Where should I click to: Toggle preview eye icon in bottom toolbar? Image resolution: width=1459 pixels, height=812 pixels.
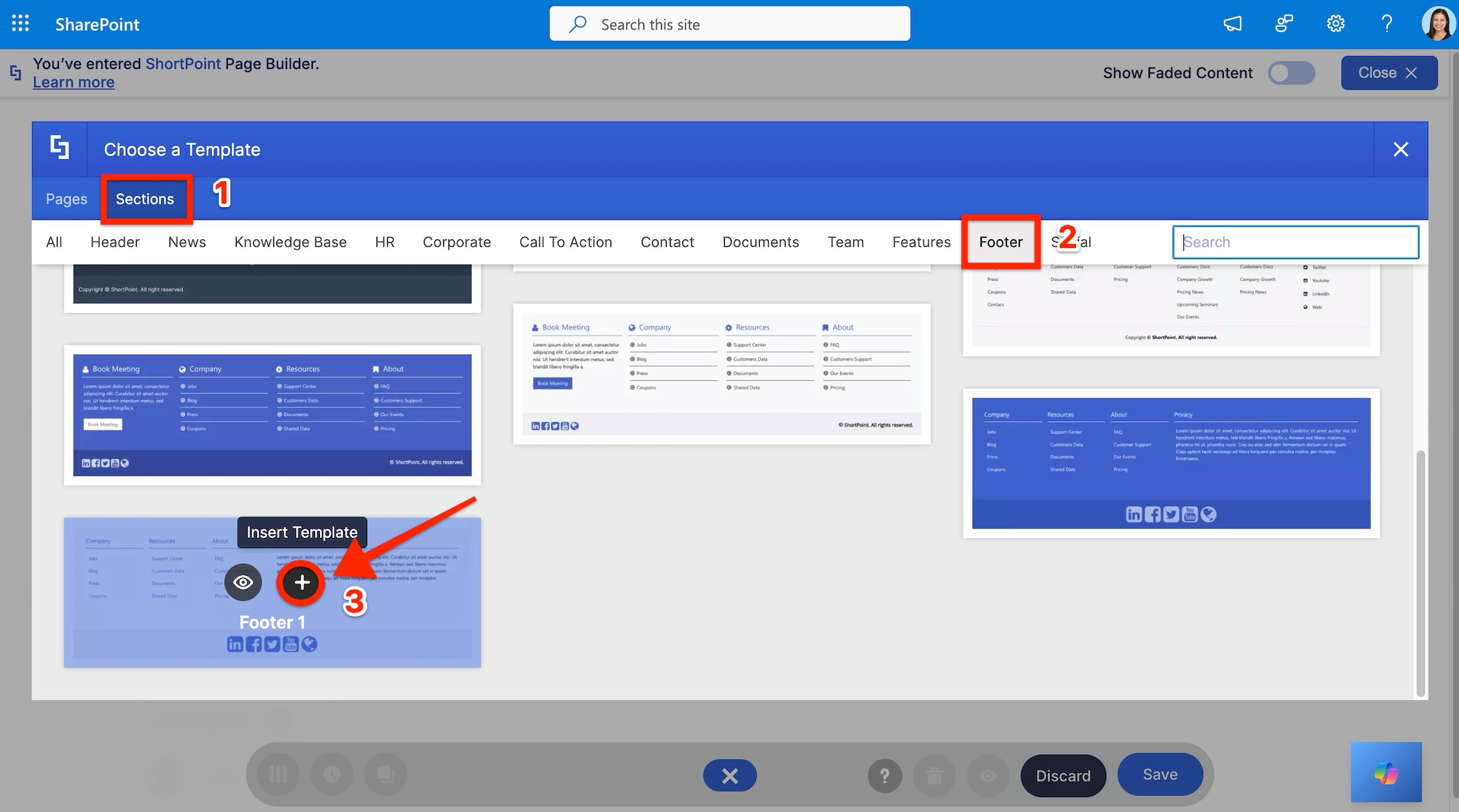pyautogui.click(x=988, y=776)
